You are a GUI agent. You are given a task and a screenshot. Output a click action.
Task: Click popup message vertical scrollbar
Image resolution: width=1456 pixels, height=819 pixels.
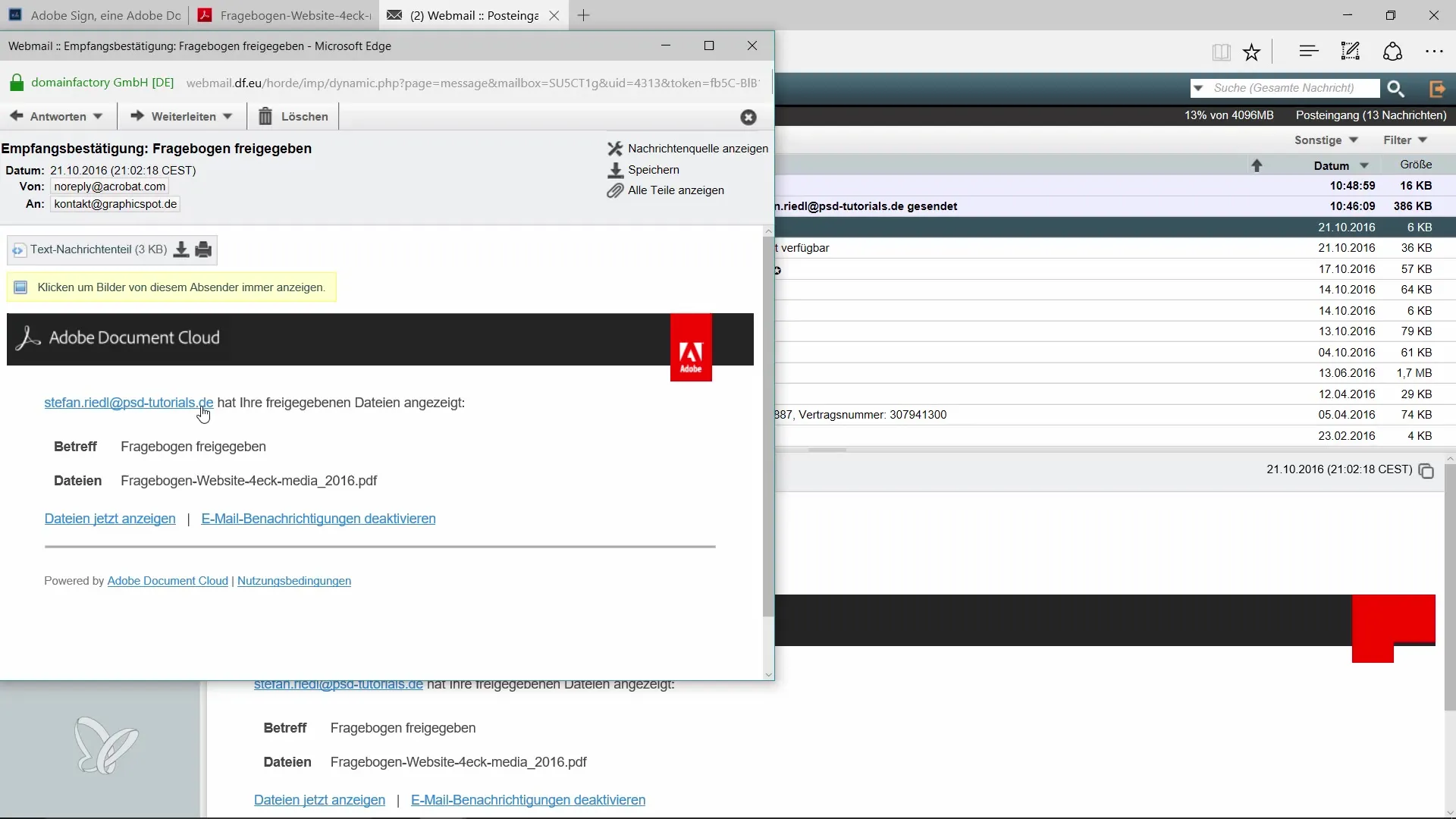pyautogui.click(x=768, y=427)
